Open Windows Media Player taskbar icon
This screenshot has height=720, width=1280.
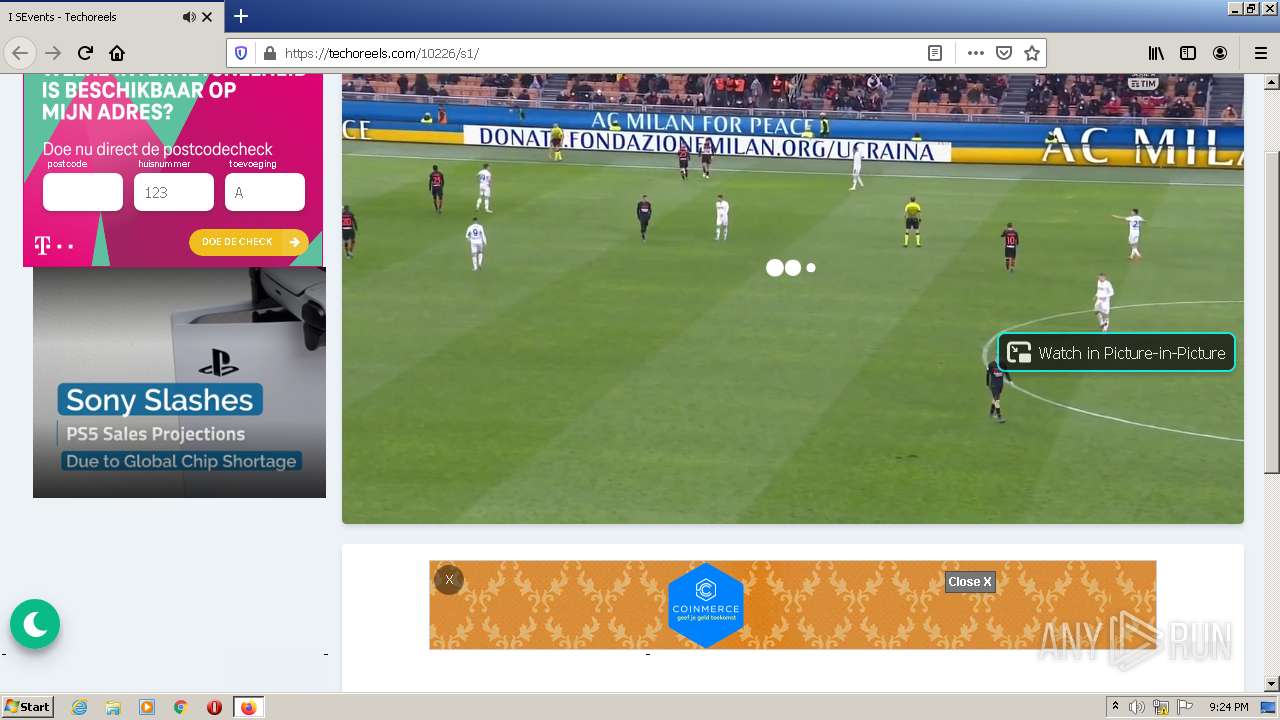pyautogui.click(x=147, y=707)
